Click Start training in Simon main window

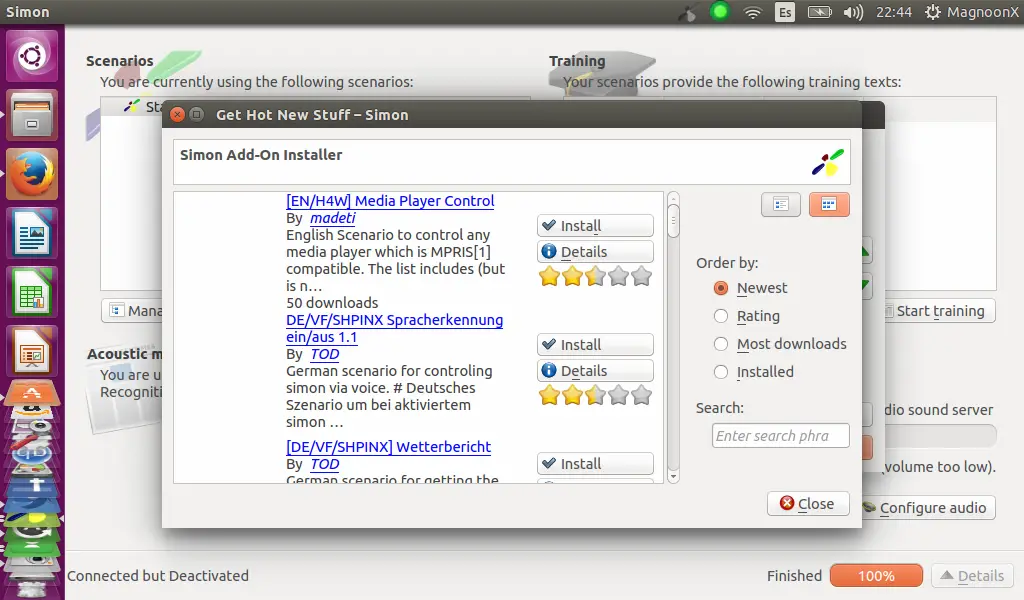point(940,311)
